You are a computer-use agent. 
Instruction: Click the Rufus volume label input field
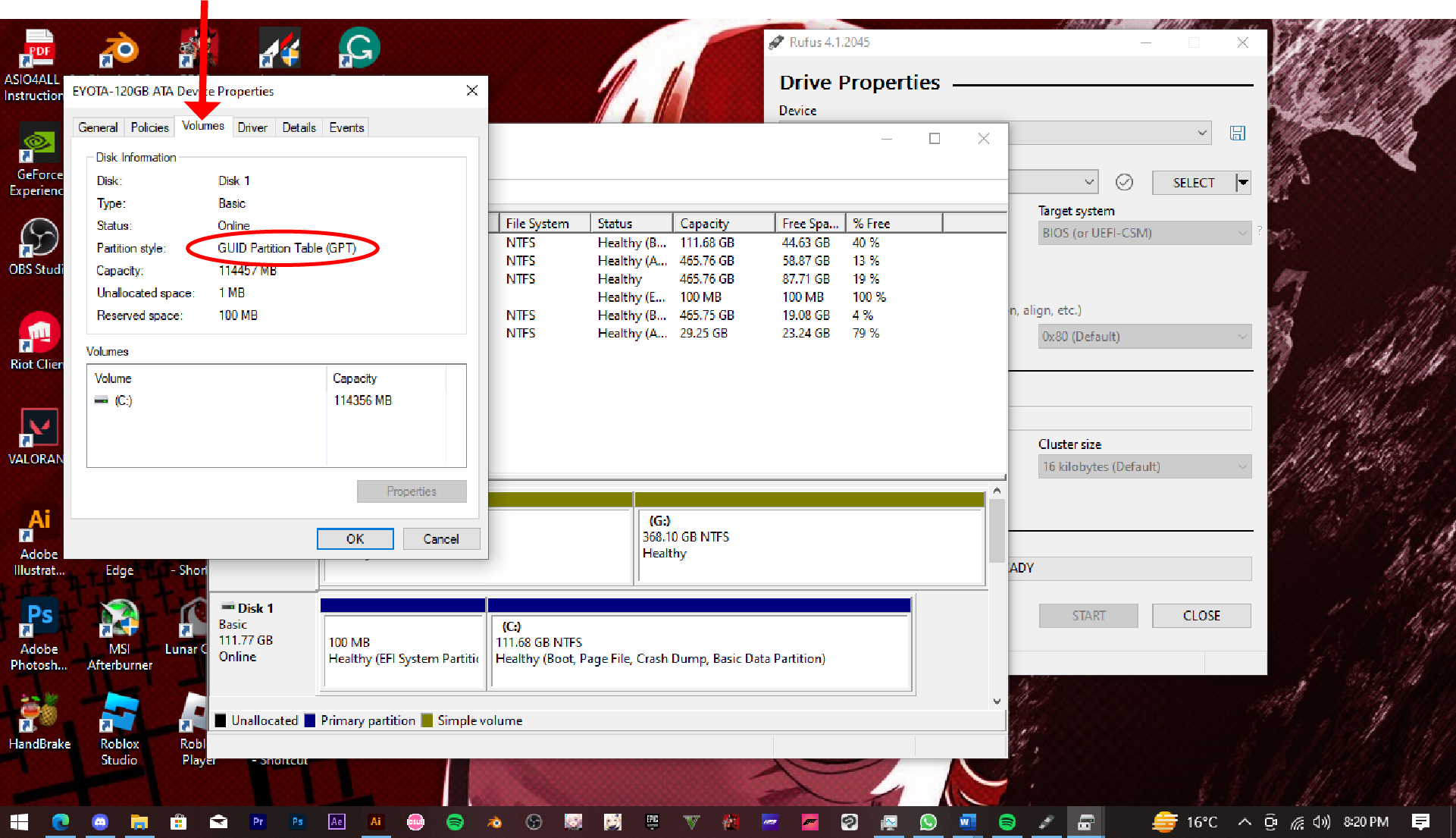pyautogui.click(x=1130, y=418)
